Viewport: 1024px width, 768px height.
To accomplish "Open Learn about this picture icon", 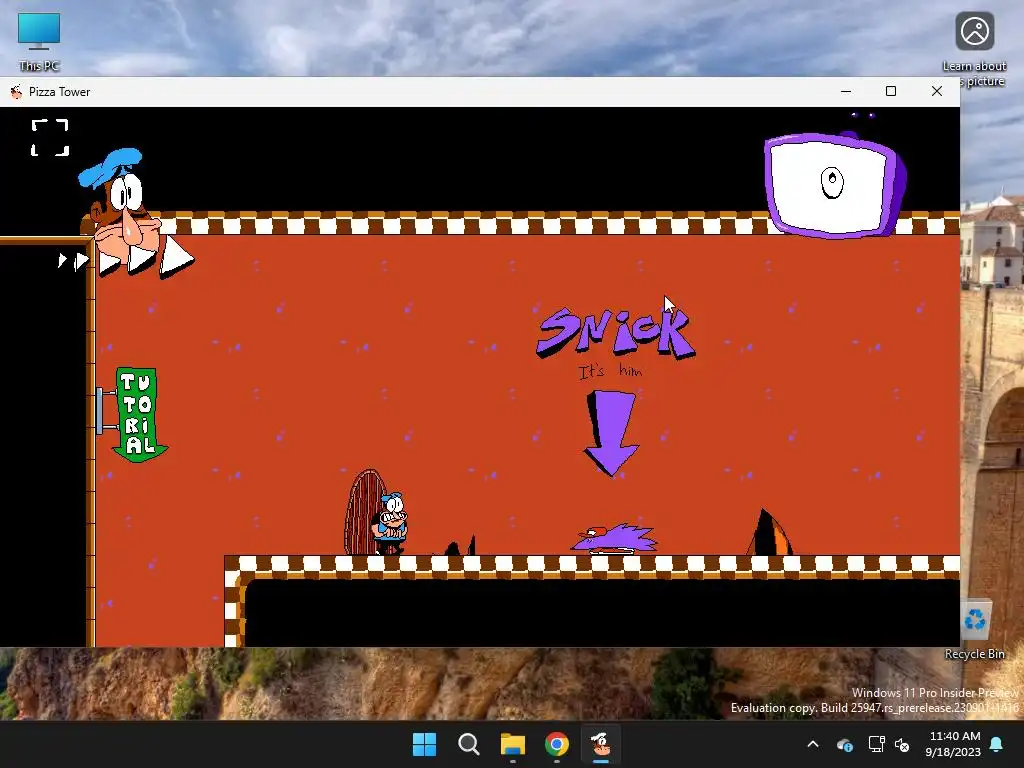I will [x=974, y=49].
